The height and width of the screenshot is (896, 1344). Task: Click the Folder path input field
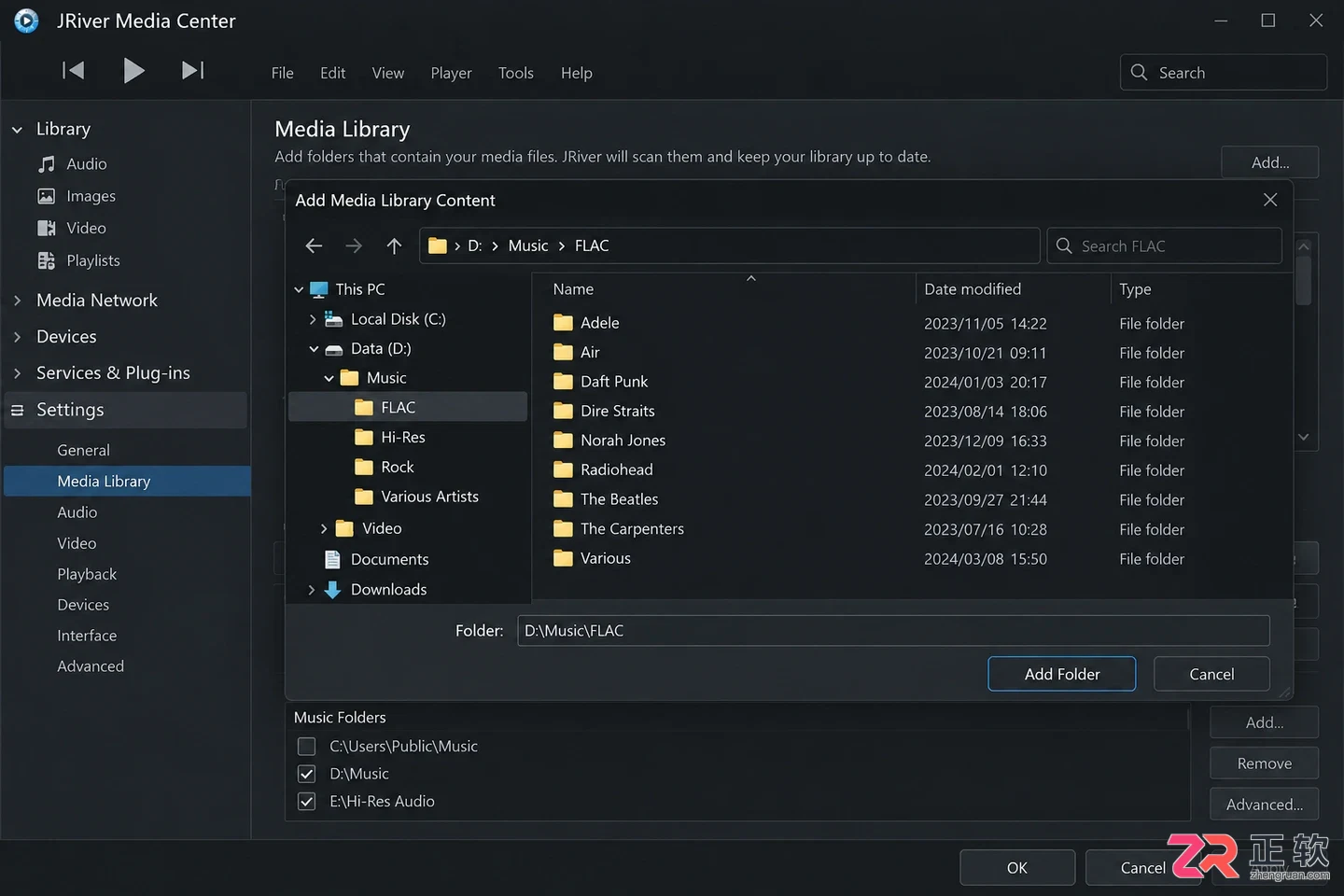point(893,631)
